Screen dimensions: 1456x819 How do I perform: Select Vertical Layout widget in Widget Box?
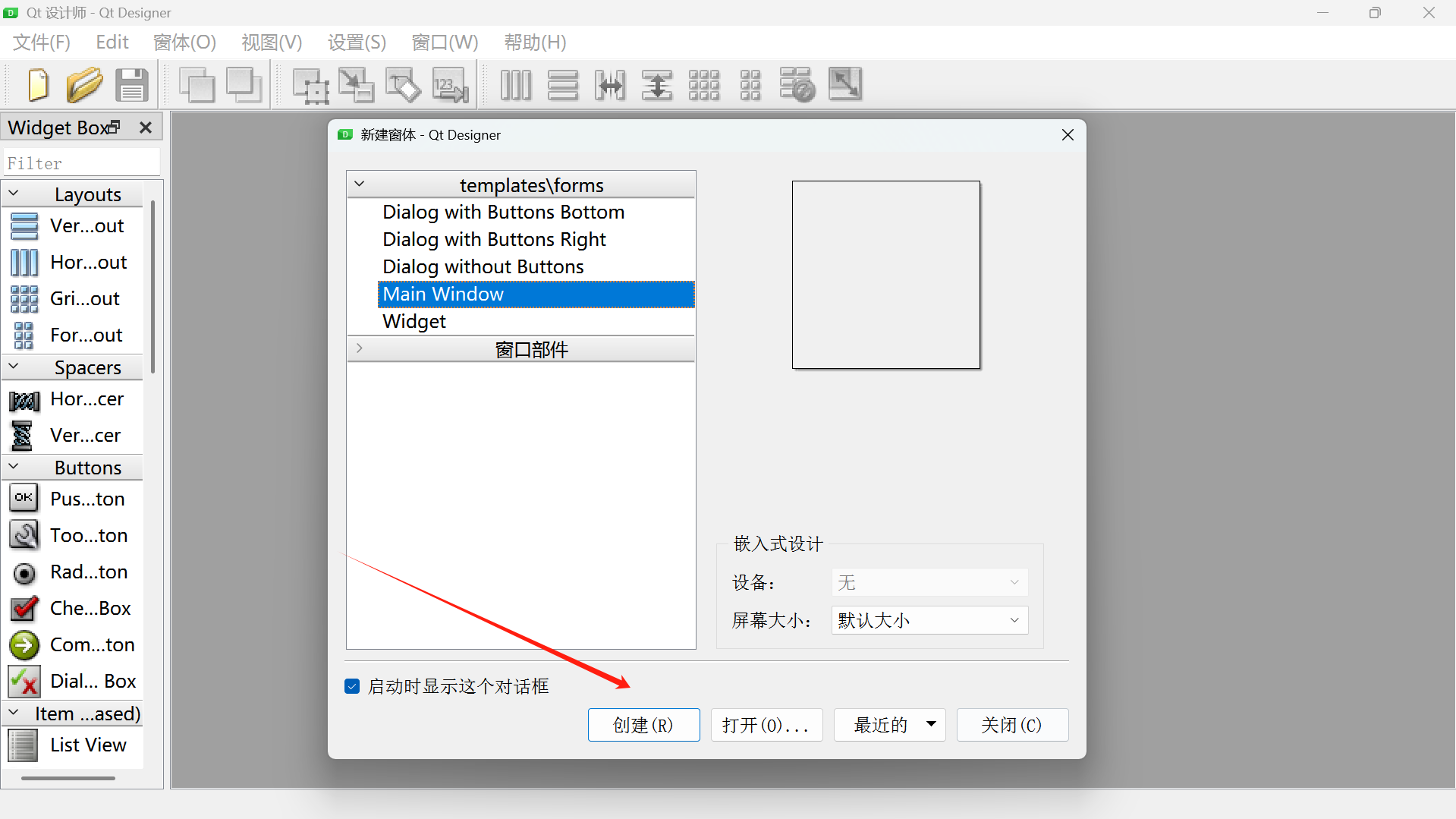point(72,225)
